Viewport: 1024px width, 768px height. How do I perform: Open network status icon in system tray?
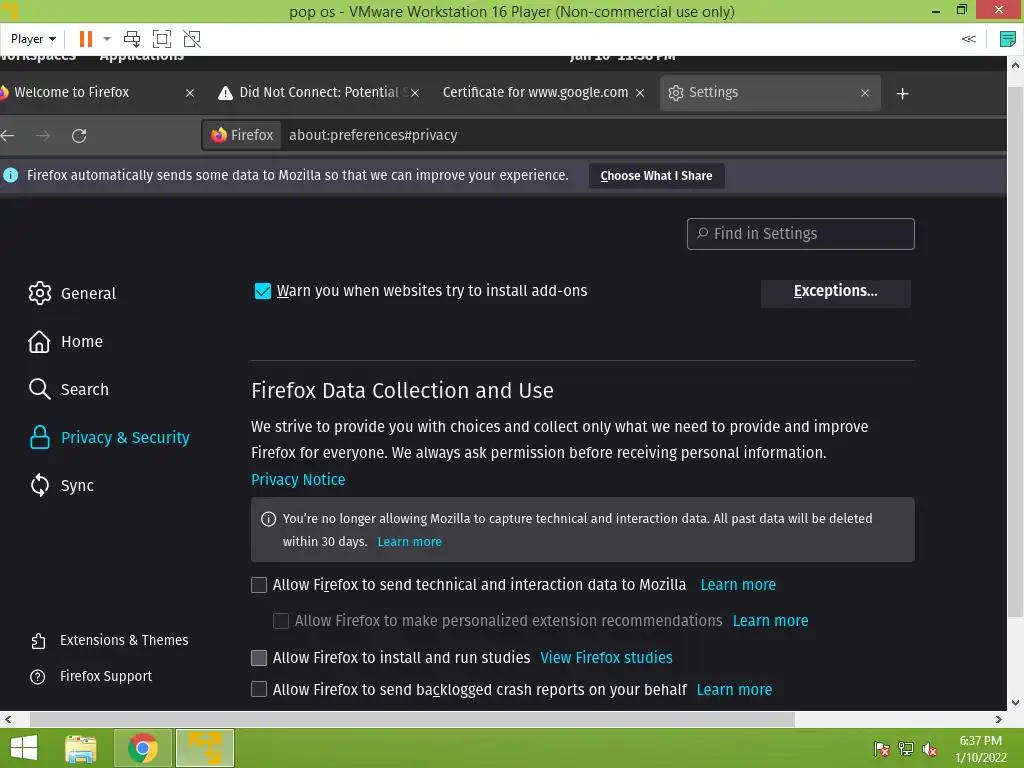point(906,748)
